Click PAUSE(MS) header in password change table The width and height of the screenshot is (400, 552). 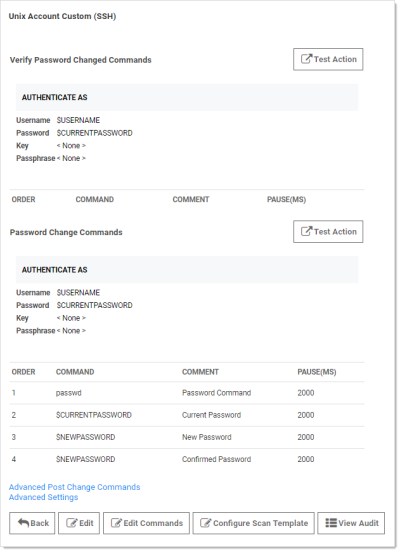(317, 372)
